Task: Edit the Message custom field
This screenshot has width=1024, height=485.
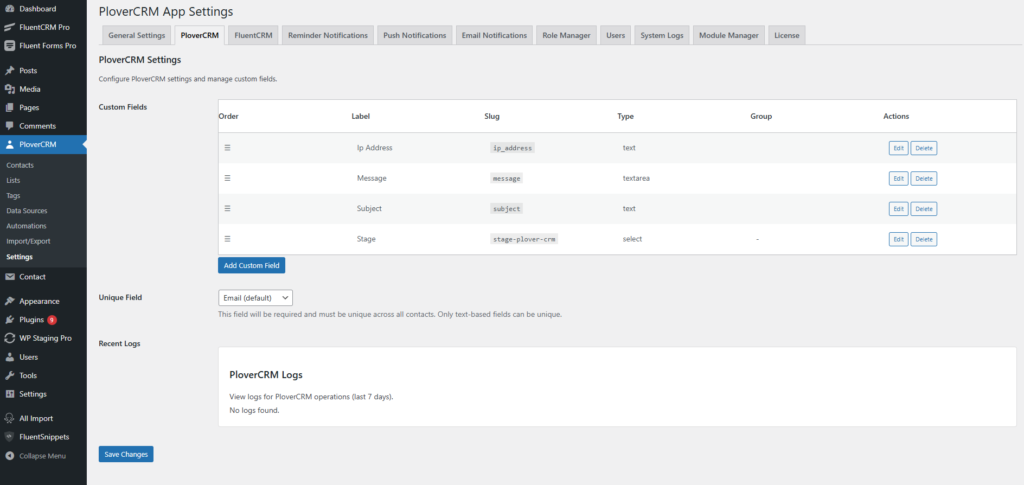Action: pos(898,178)
